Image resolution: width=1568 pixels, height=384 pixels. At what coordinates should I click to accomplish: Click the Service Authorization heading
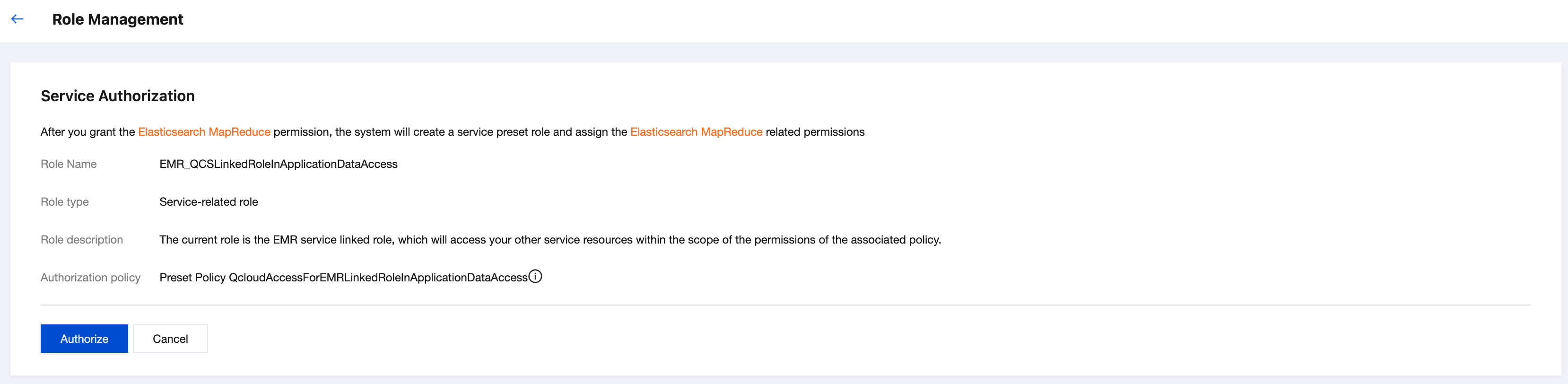tap(117, 96)
